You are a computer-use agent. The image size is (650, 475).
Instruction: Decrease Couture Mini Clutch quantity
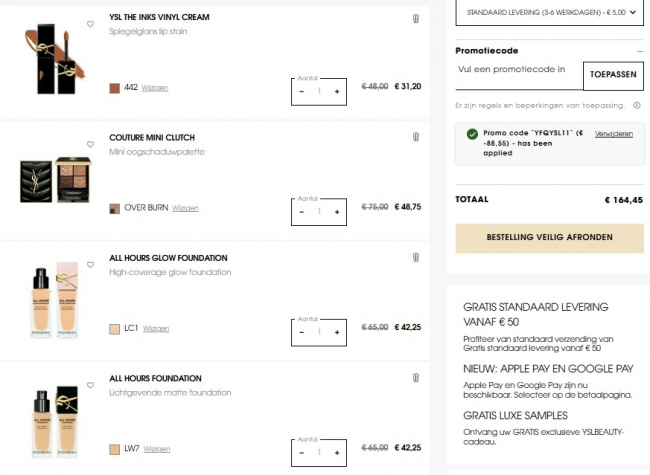[x=302, y=212]
